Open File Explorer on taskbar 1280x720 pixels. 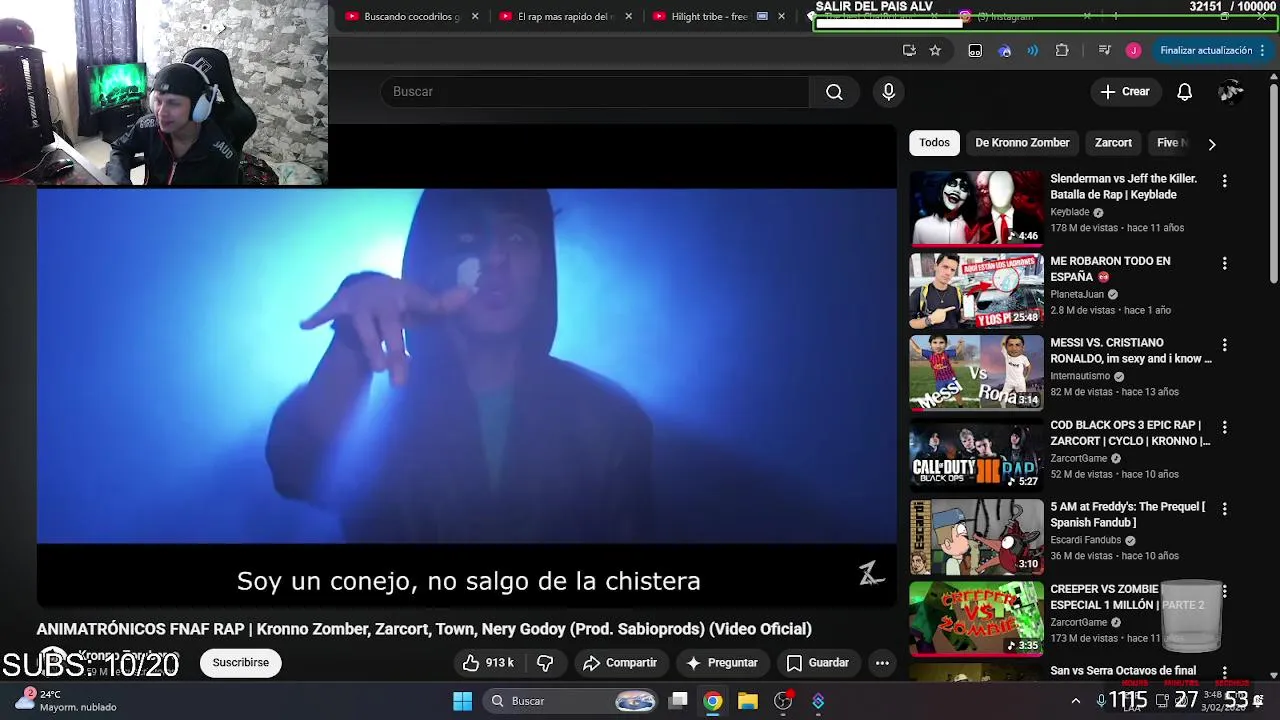pyautogui.click(x=748, y=701)
